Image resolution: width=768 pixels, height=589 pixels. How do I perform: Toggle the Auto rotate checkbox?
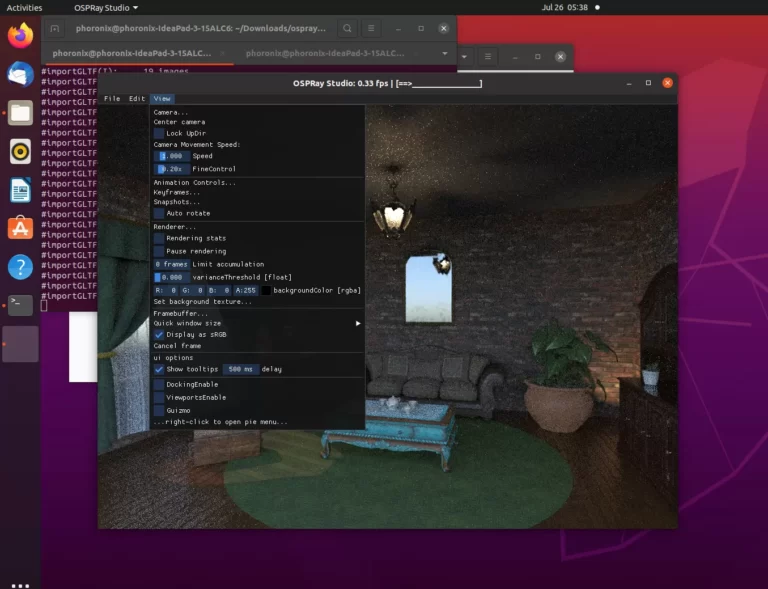point(159,213)
